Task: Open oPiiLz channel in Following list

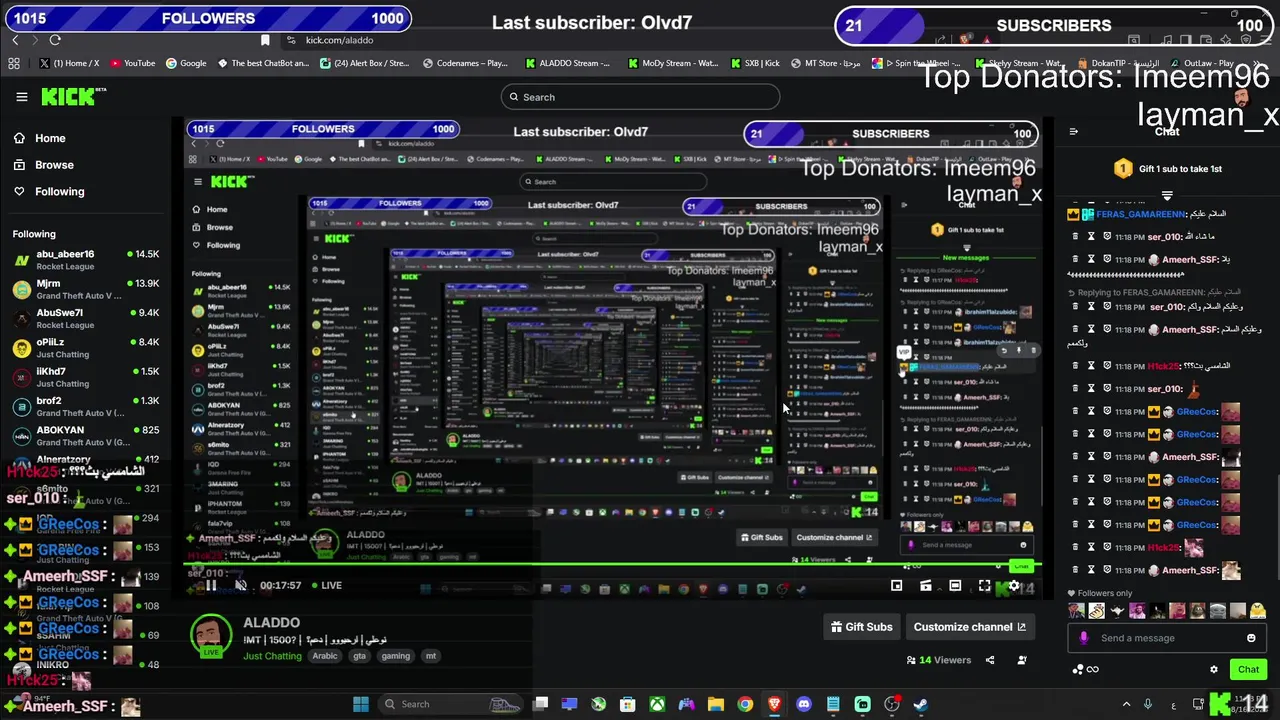Action: click(86, 348)
